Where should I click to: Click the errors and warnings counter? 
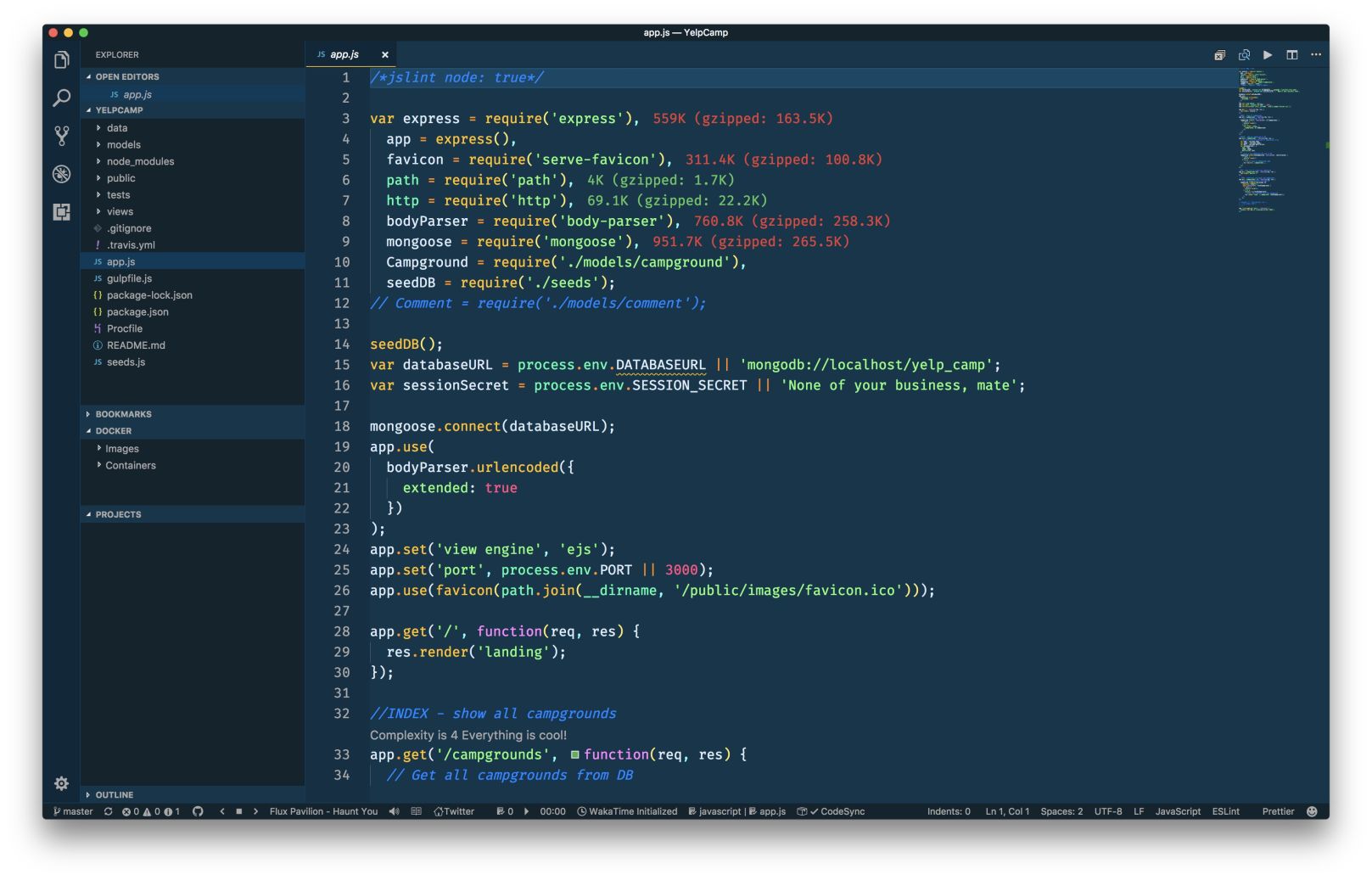pos(150,811)
